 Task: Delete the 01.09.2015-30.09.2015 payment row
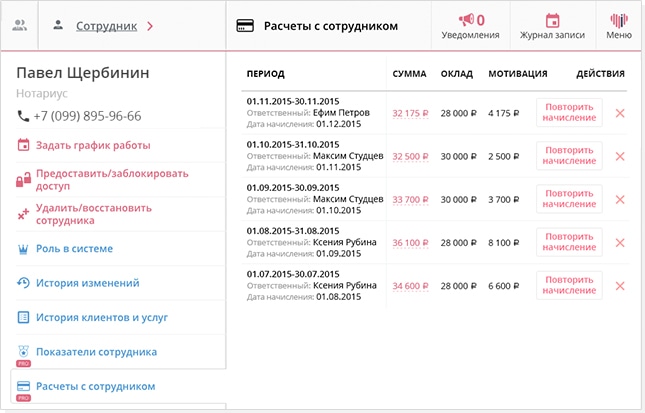pyautogui.click(x=620, y=199)
